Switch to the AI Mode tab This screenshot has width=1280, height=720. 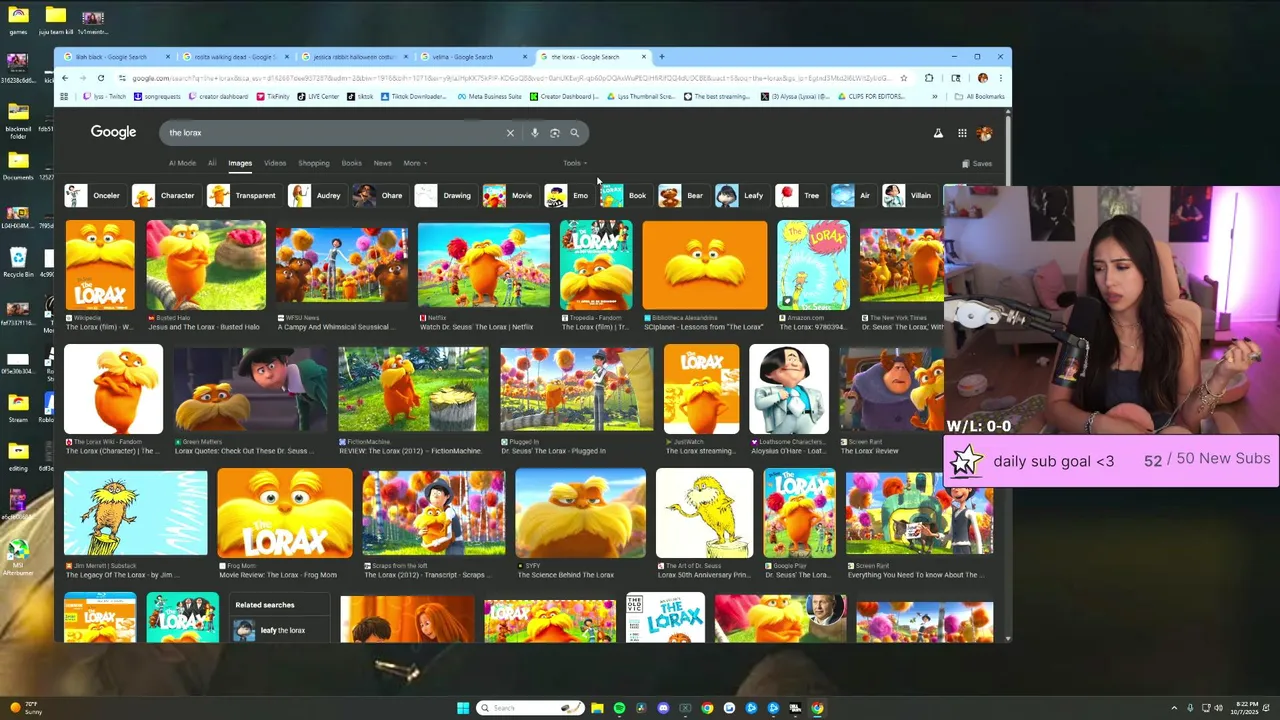click(182, 163)
